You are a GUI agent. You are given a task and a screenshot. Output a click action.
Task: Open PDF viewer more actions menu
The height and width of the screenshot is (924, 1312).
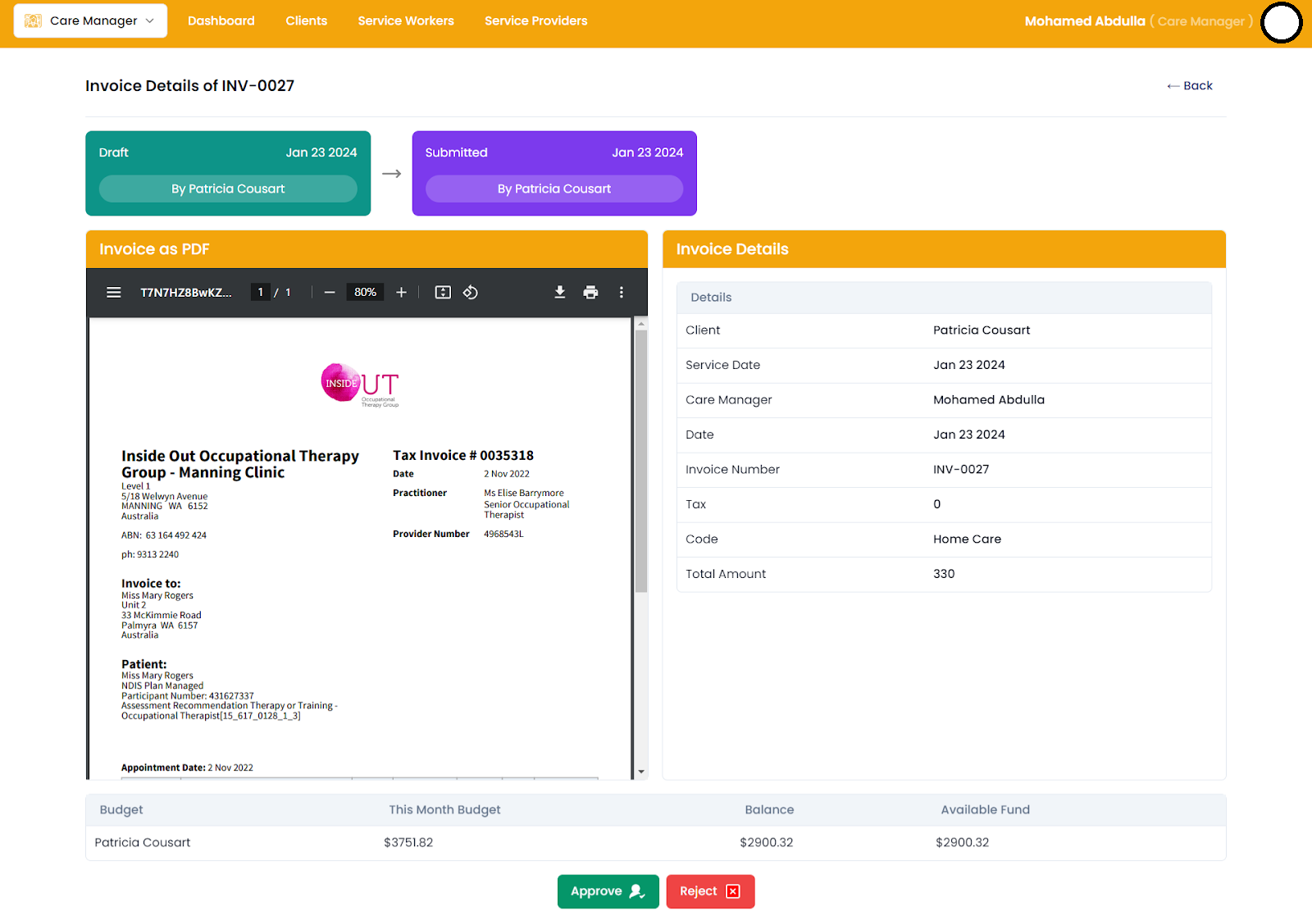click(x=622, y=293)
